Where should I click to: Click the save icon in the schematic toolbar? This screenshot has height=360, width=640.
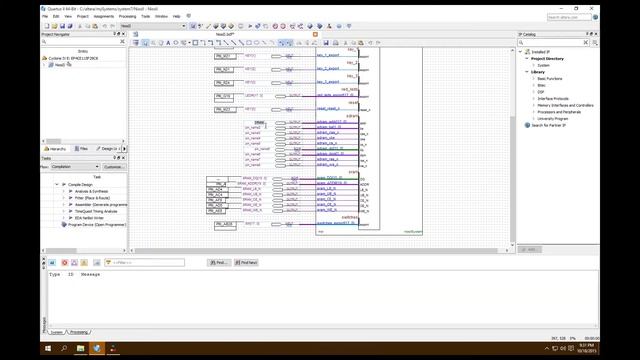(326, 43)
